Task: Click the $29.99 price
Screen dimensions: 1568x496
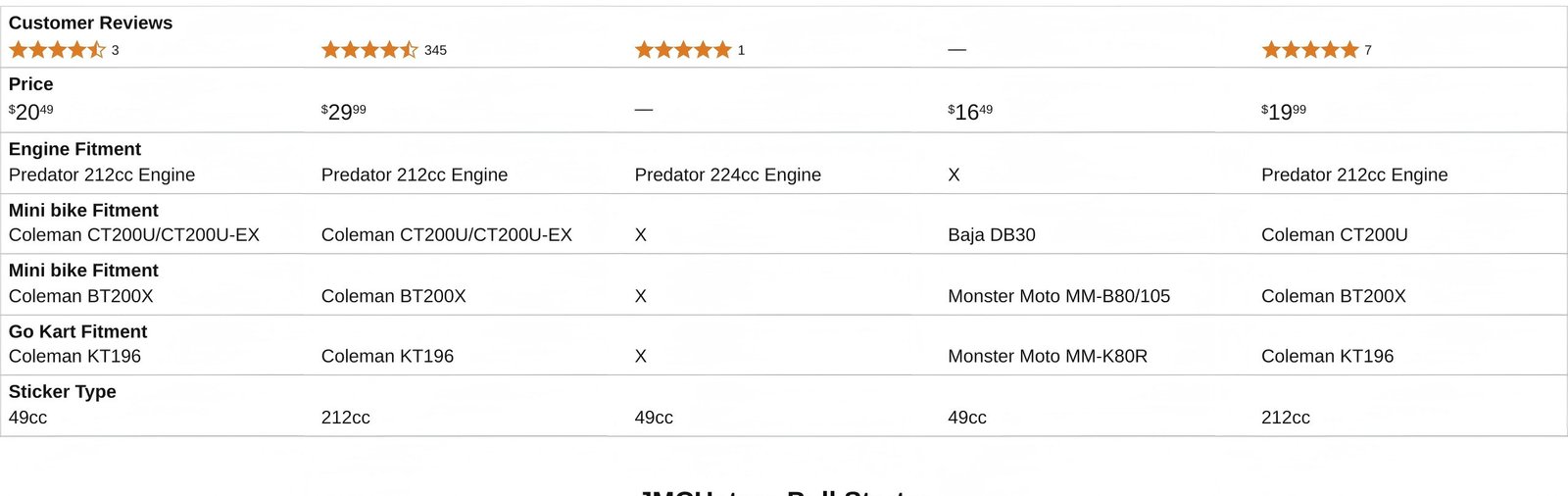Action: click(344, 112)
